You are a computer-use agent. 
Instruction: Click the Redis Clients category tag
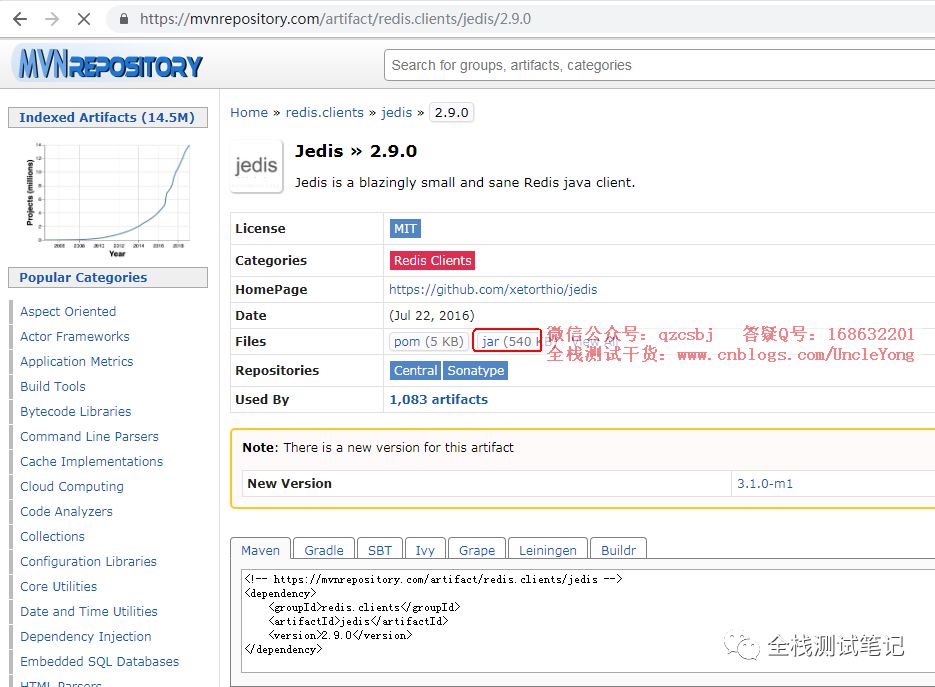click(x=432, y=261)
